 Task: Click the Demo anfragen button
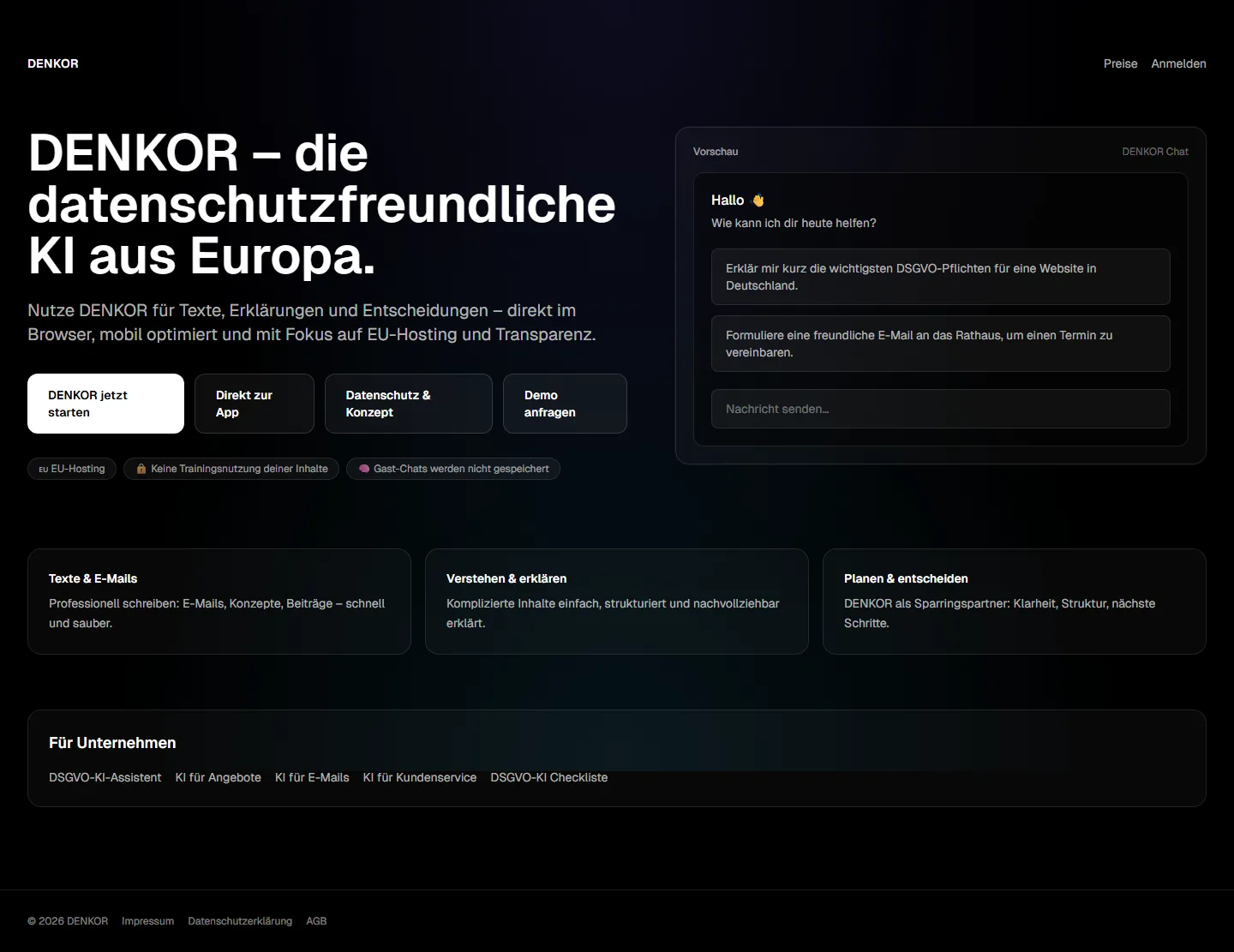pyautogui.click(x=565, y=404)
